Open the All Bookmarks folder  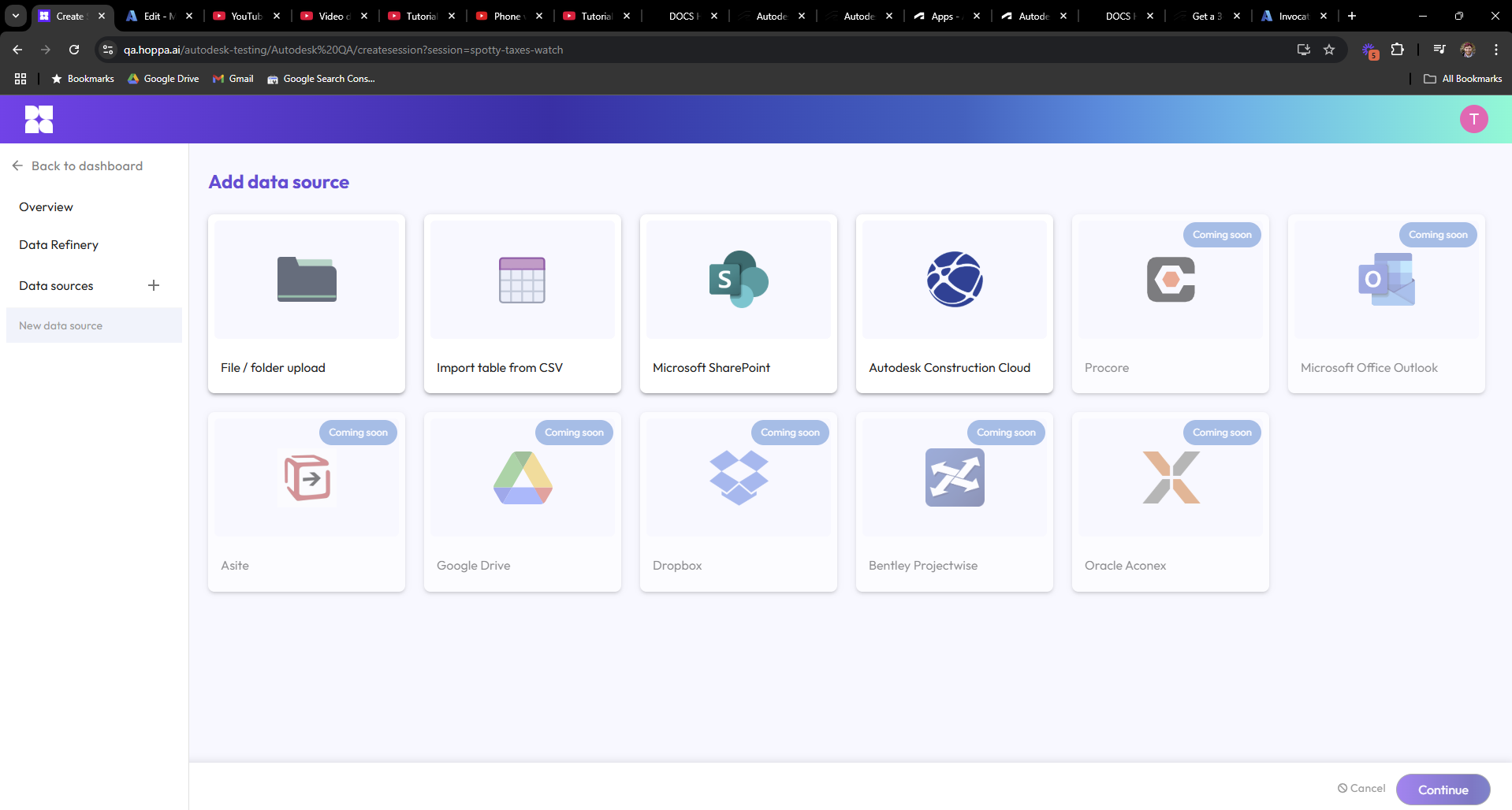pos(1462,79)
